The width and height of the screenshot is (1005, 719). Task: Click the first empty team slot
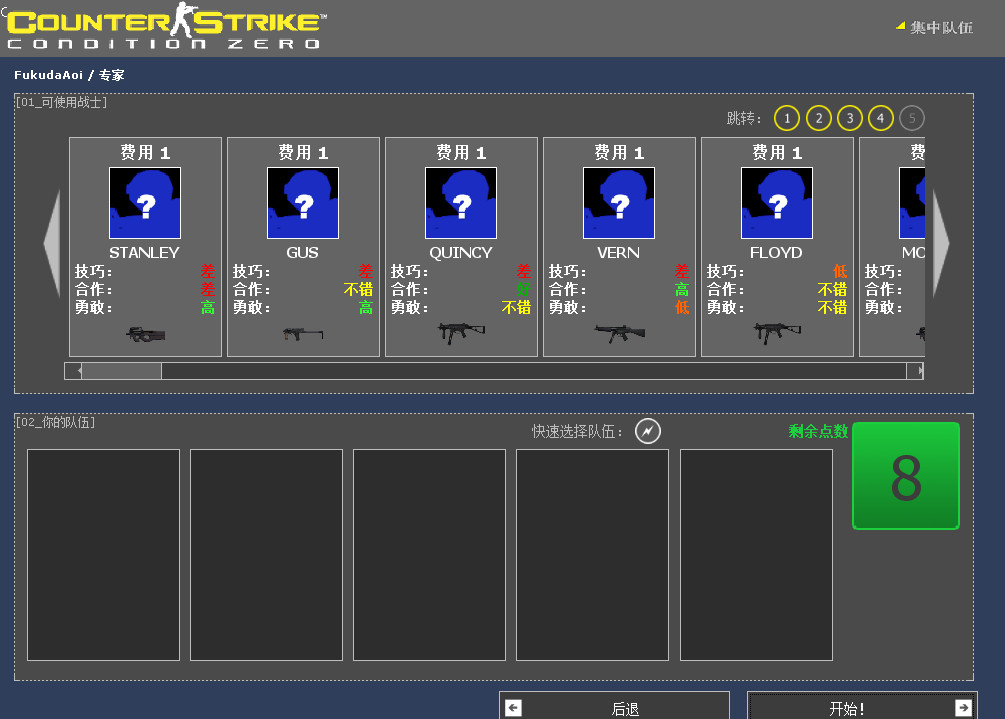tap(103, 555)
